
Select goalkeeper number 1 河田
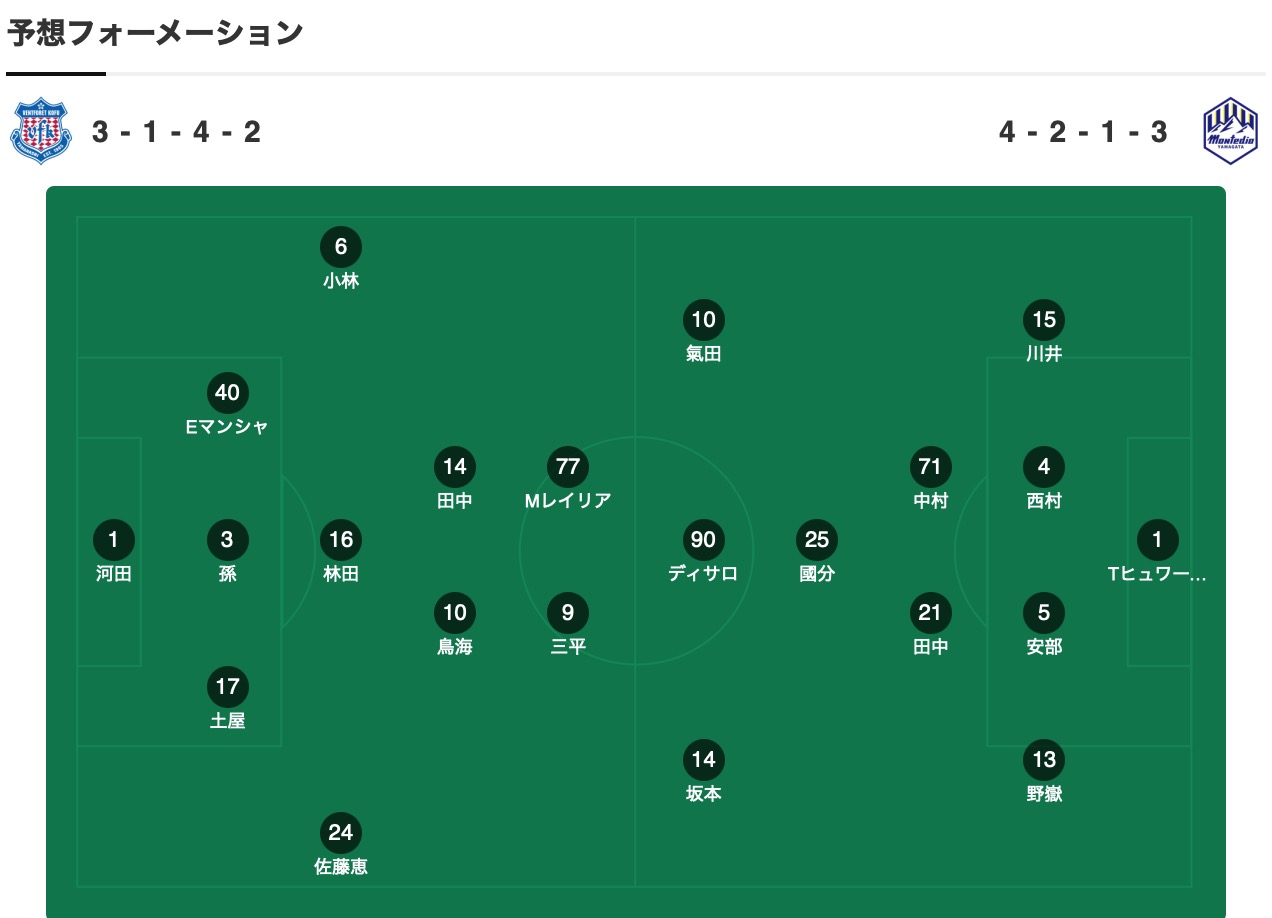(113, 552)
